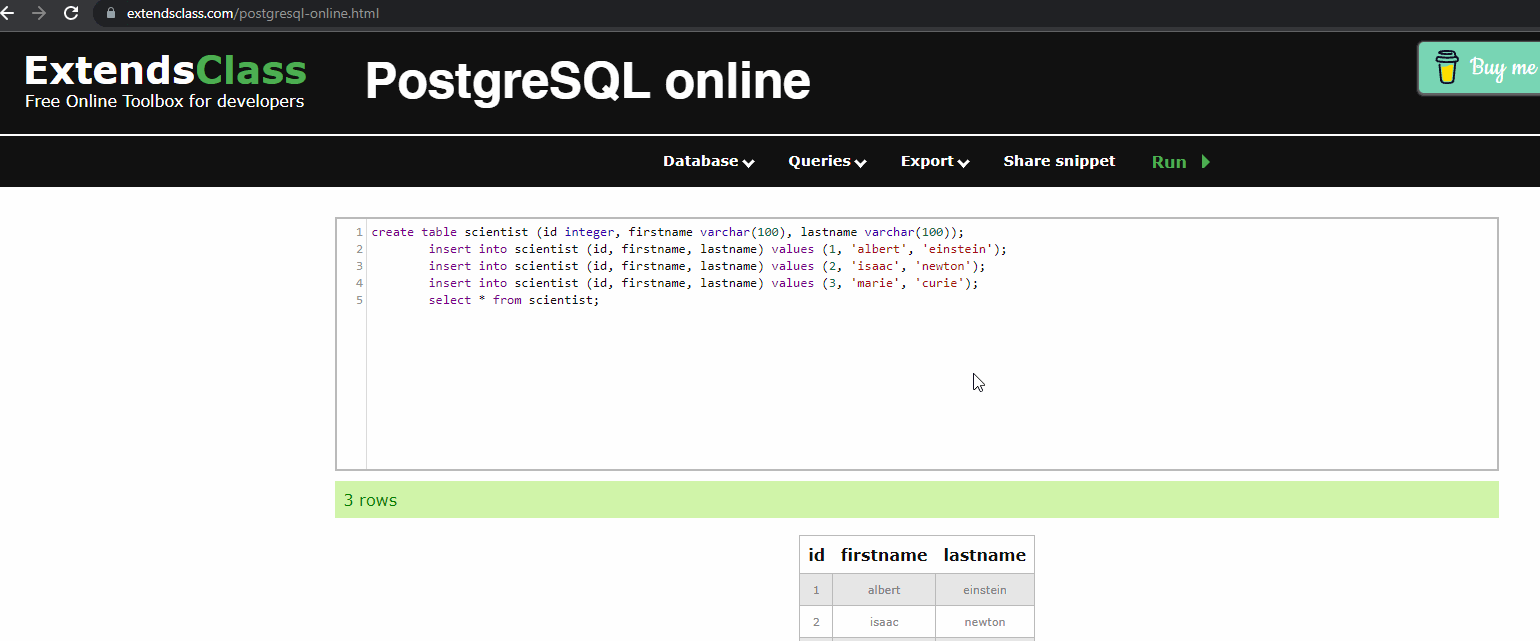1540x641 pixels.
Task: Expand the Export dropdown chevron
Action: point(964,163)
